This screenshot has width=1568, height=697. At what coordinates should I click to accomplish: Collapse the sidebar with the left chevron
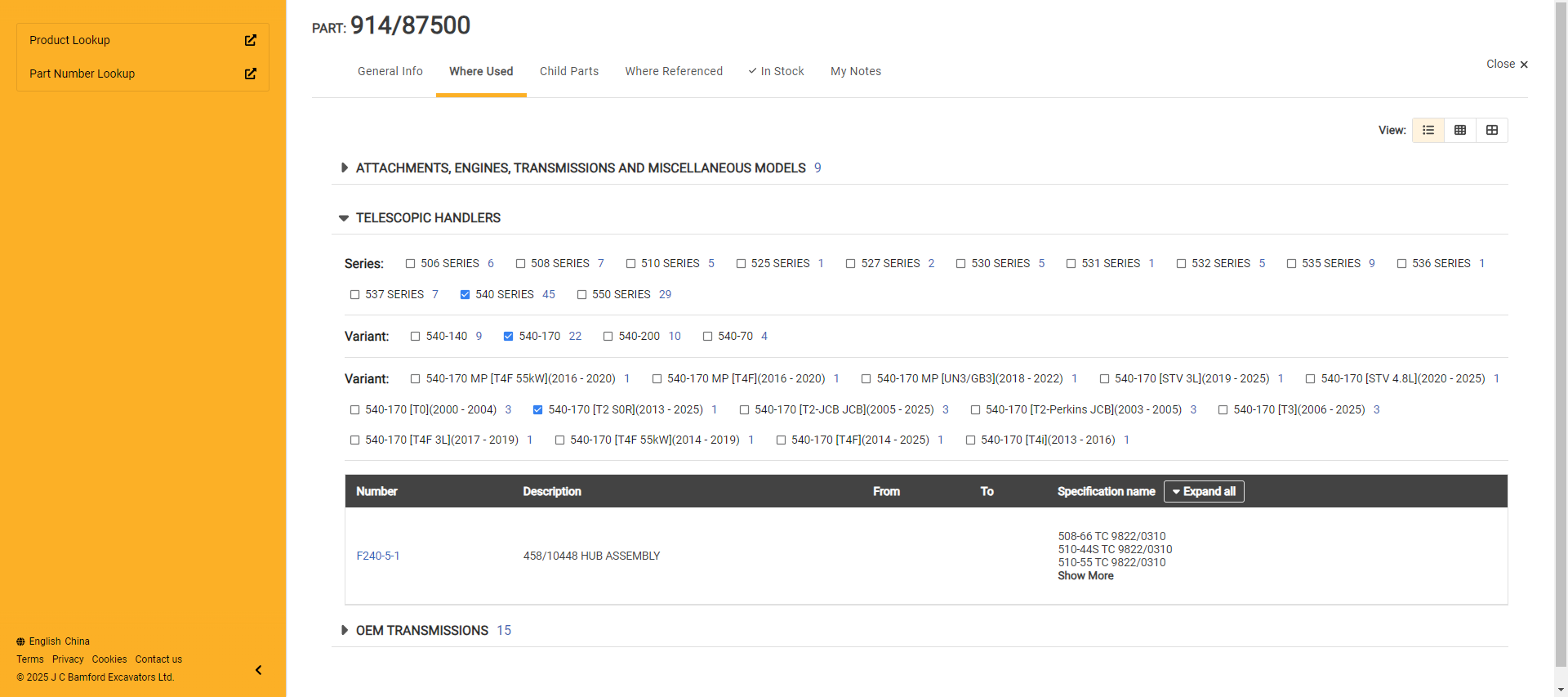(259, 670)
